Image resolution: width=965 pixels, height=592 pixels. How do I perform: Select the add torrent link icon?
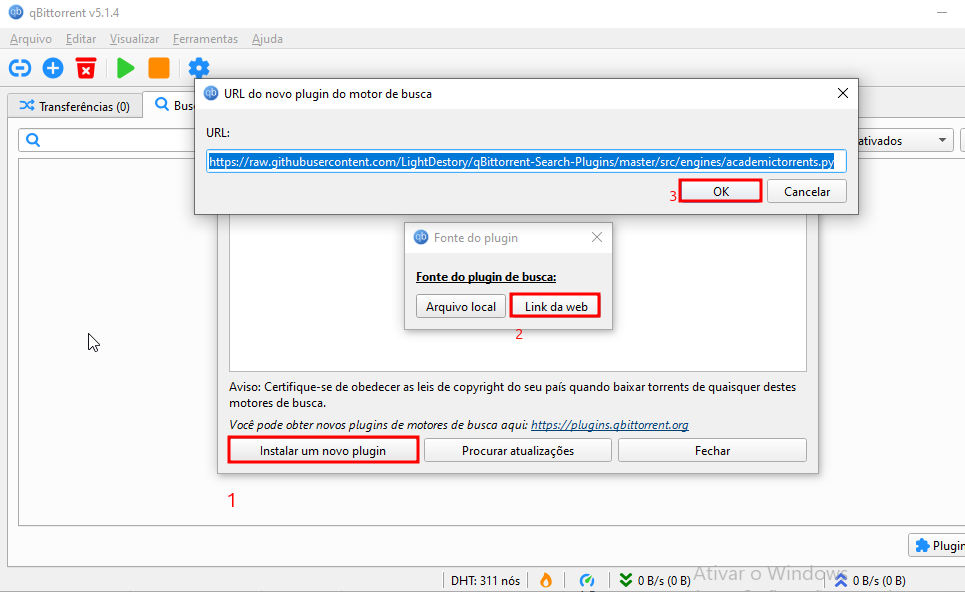pos(19,68)
